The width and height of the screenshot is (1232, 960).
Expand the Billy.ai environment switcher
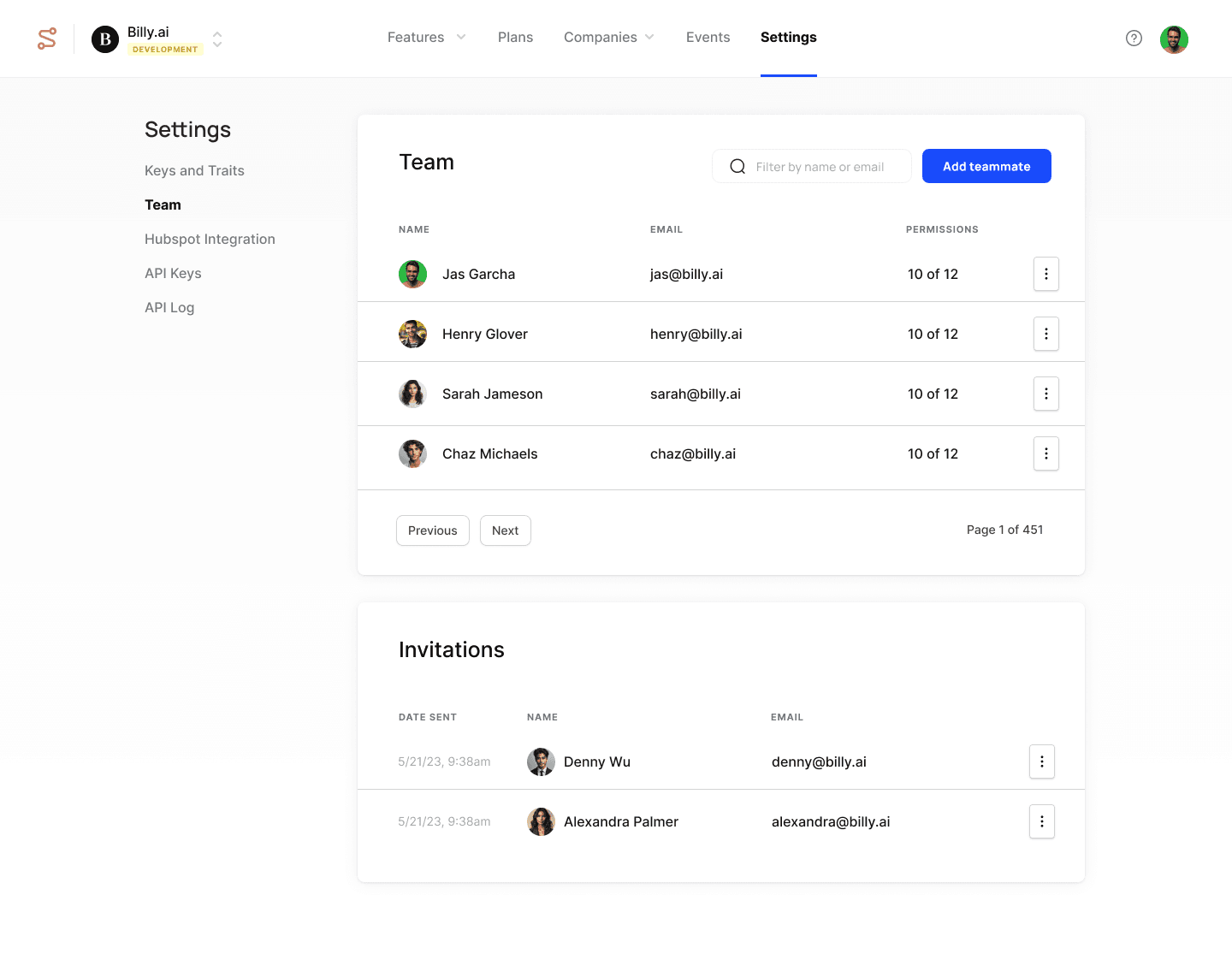tap(217, 39)
